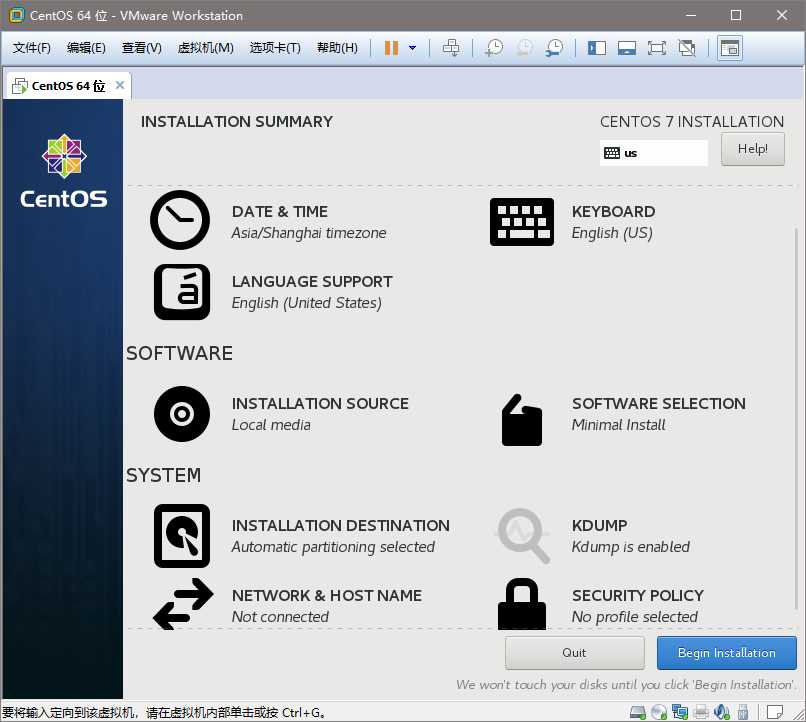Click the SECURITY POLICY label
The image size is (806, 722).
point(637,596)
